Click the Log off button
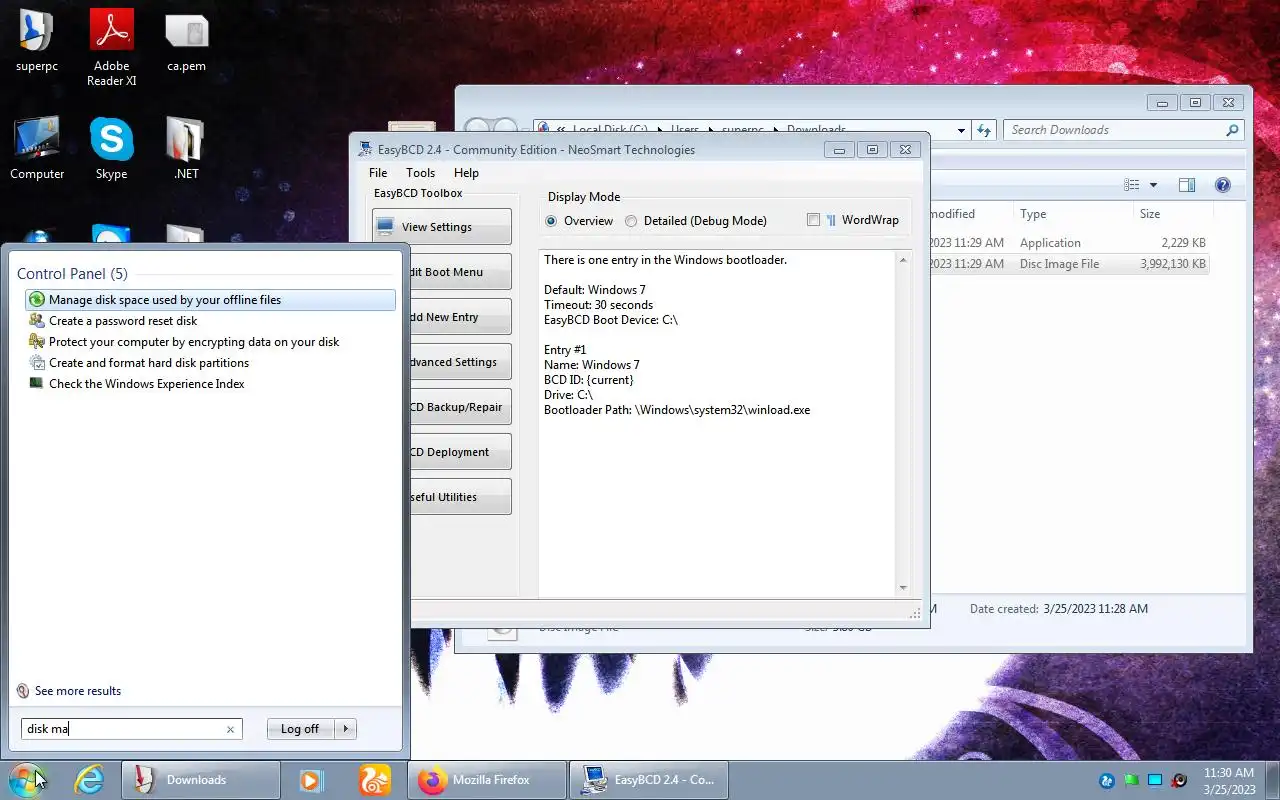 point(300,729)
